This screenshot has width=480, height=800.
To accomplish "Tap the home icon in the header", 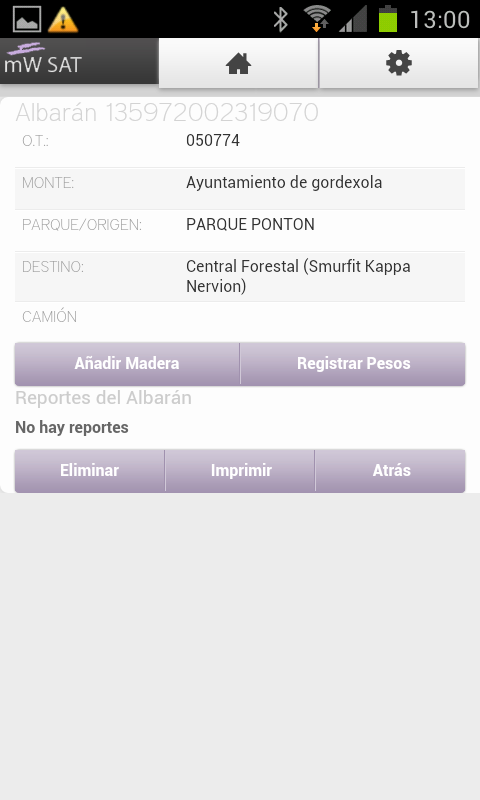I will click(x=238, y=64).
